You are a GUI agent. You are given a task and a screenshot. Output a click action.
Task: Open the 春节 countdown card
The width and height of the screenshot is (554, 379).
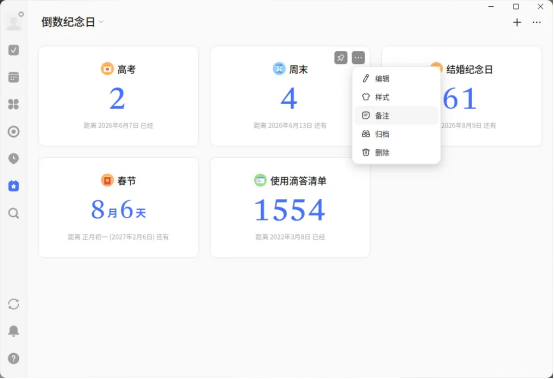pyautogui.click(x=118, y=207)
